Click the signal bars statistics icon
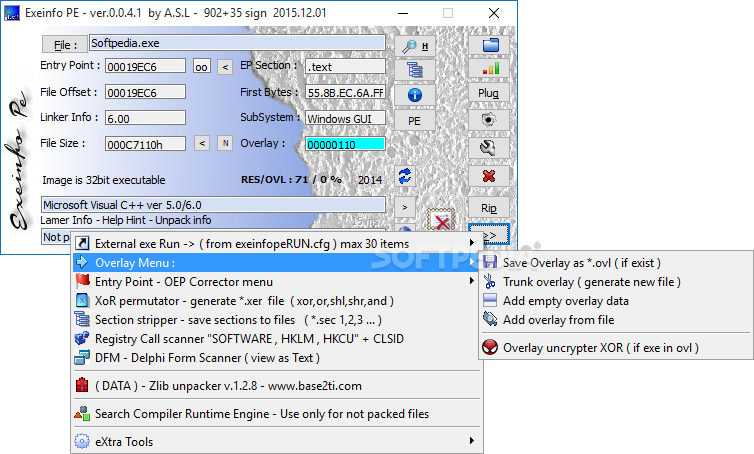Screen dimensions: 754x454 pyautogui.click(x=489, y=68)
